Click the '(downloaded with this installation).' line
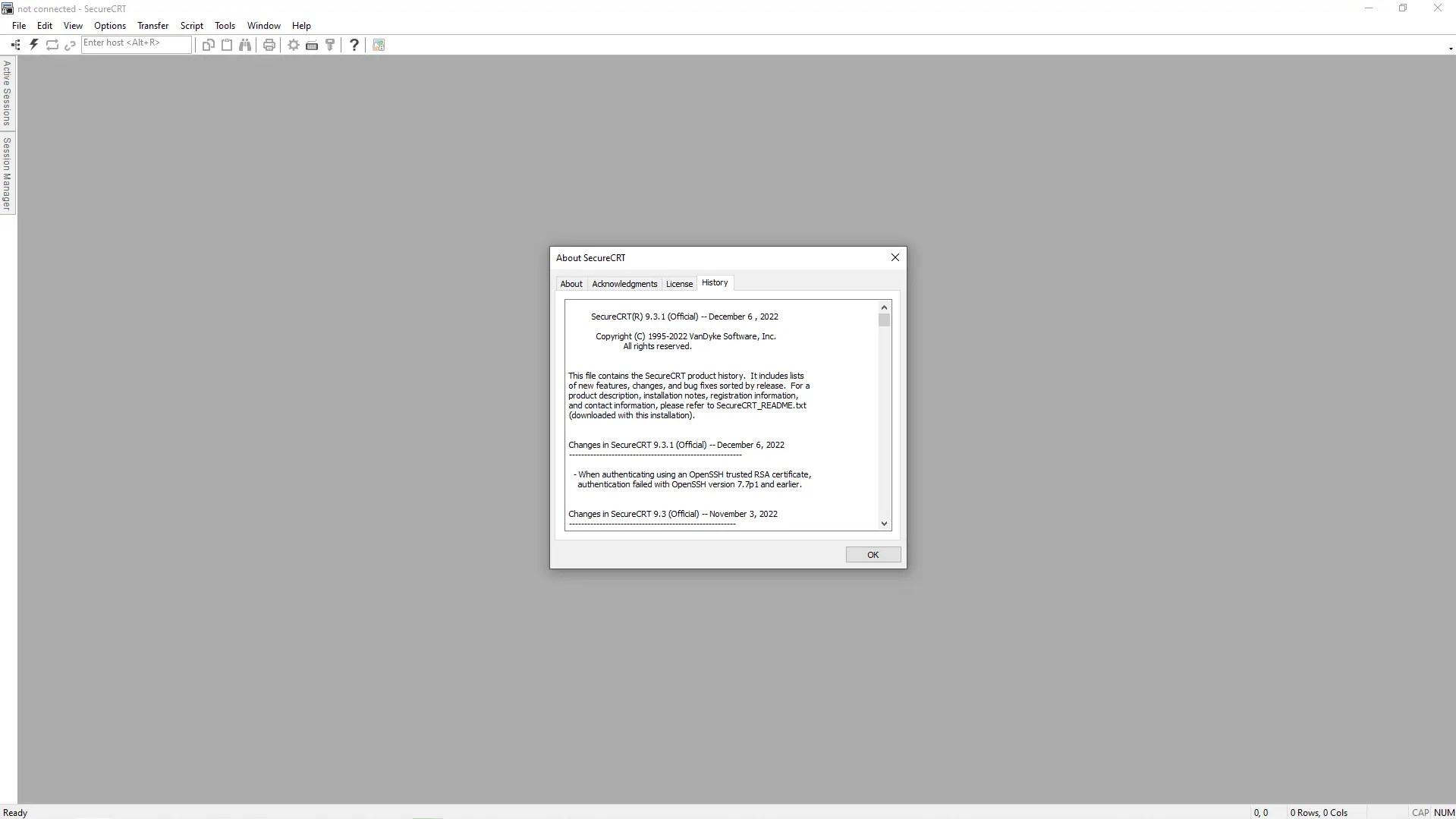This screenshot has height=819, width=1456. (631, 415)
